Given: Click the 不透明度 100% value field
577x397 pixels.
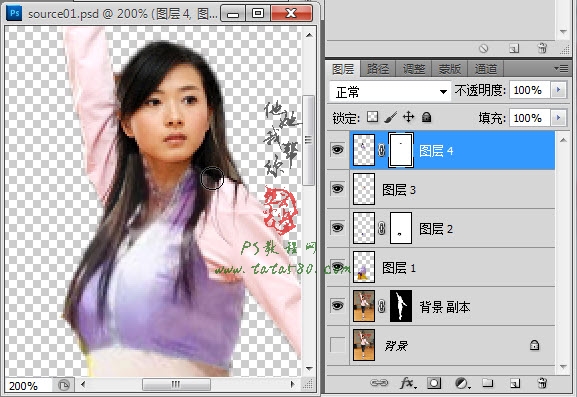Looking at the screenshot, I should tap(530, 90).
